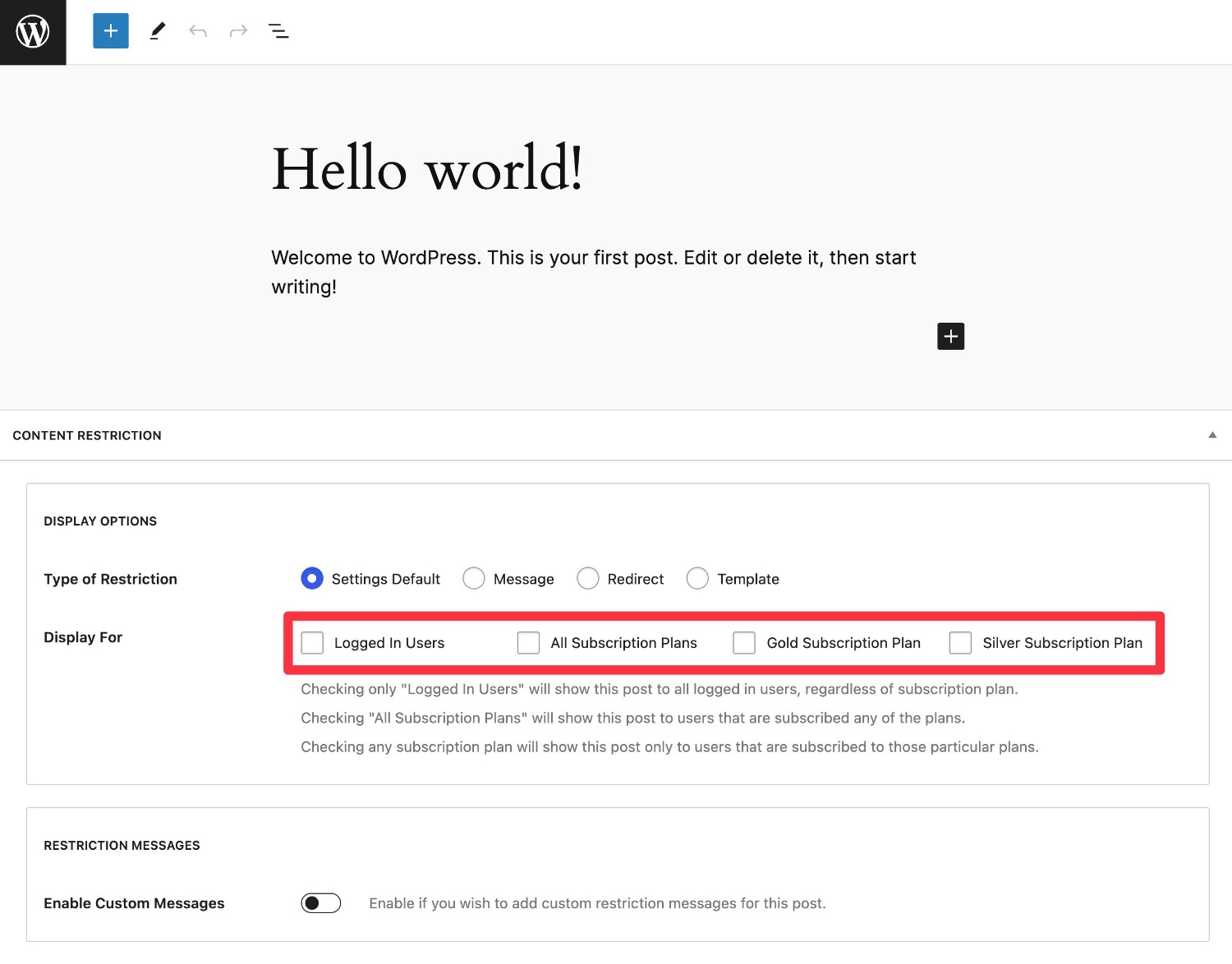Viewport: 1232px width, 964px height.
Task: Enable the Gold Subscription Plan checkbox
Action: click(744, 643)
